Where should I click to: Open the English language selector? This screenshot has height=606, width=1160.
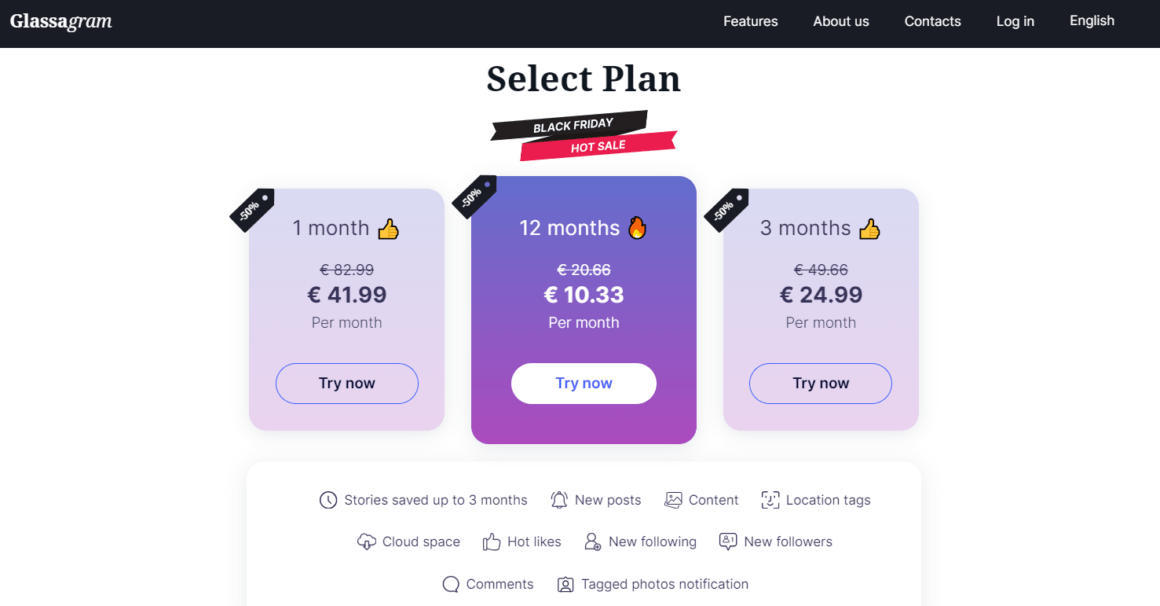point(1092,21)
